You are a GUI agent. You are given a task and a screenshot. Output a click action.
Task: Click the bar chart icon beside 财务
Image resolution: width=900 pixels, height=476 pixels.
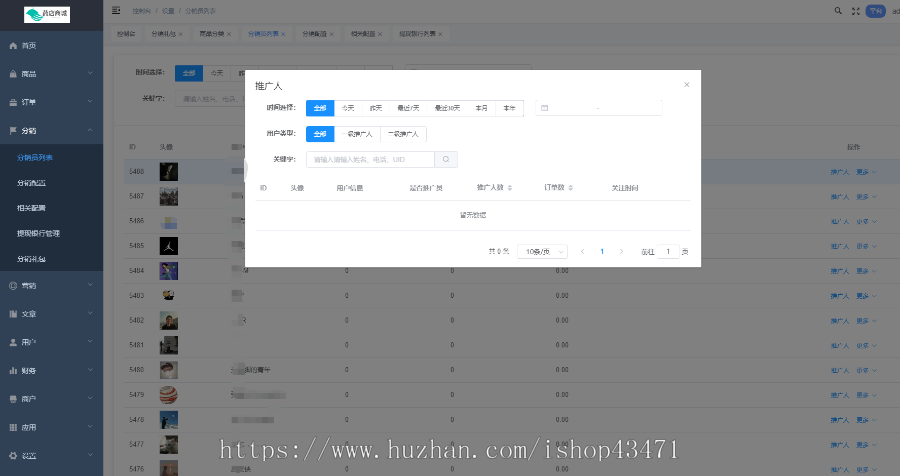pyautogui.click(x=13, y=370)
